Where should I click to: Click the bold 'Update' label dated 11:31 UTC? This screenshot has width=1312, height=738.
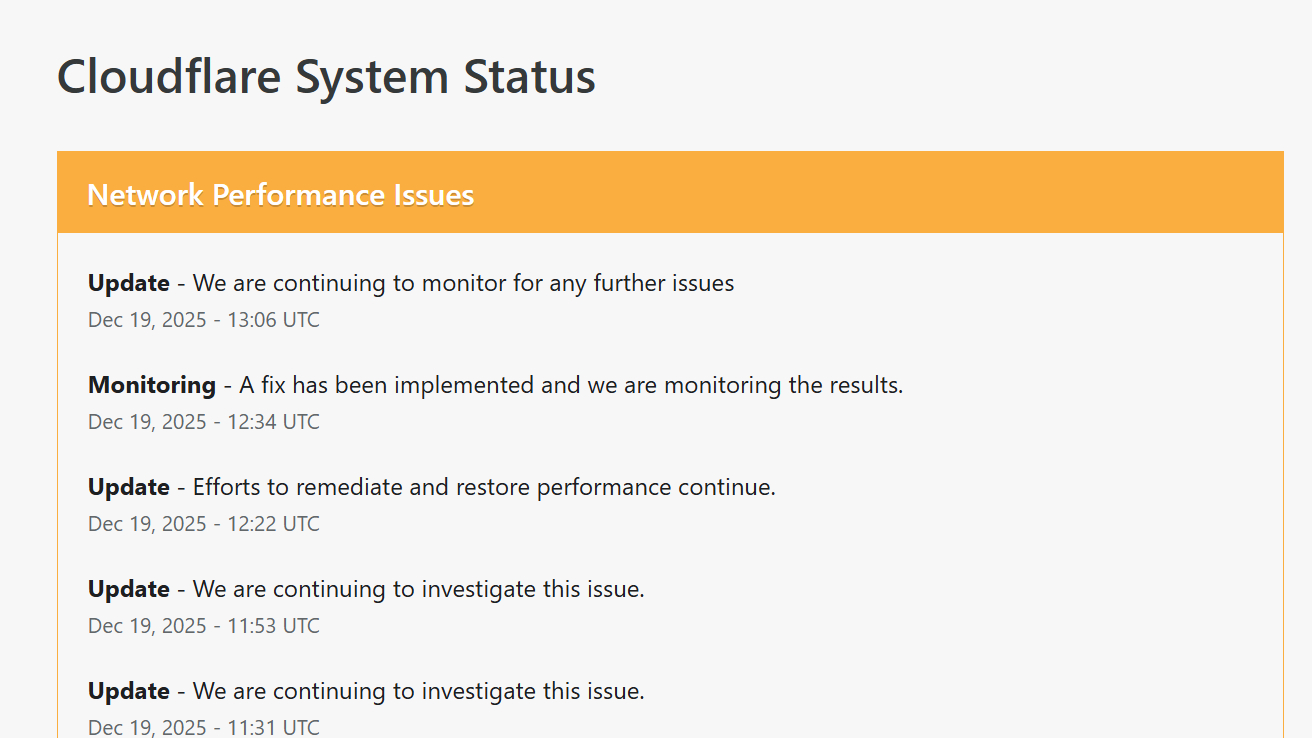click(x=129, y=691)
